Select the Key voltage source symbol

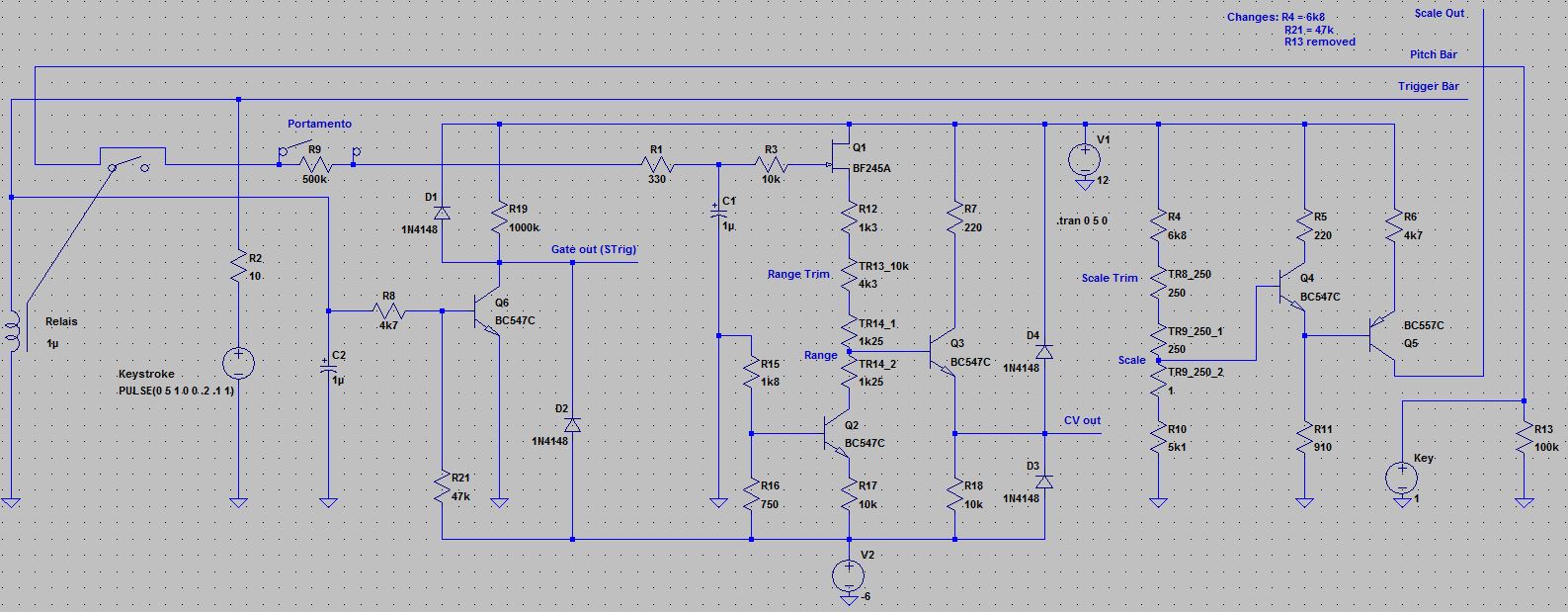tap(1402, 478)
